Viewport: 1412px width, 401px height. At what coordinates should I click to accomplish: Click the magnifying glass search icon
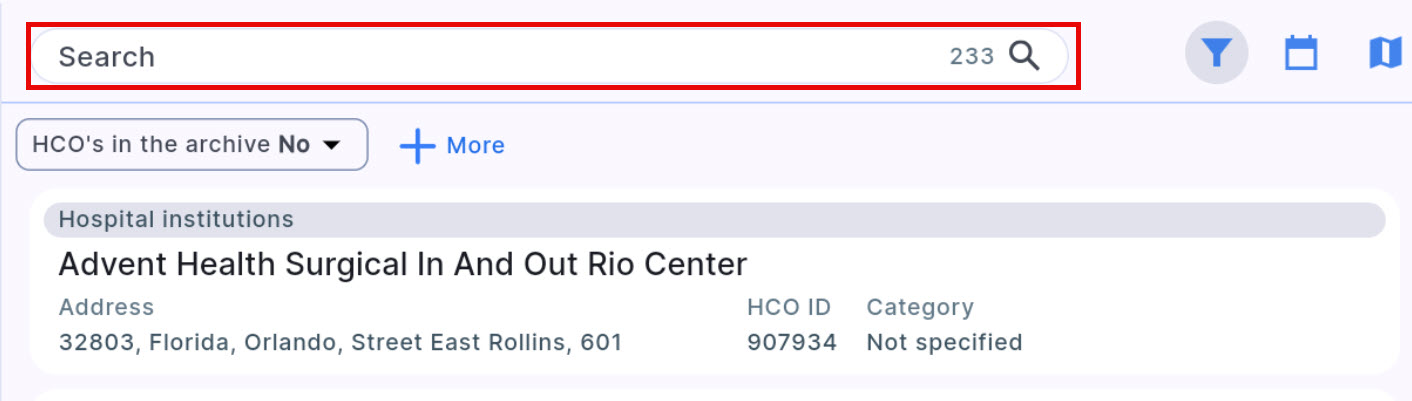[1024, 56]
